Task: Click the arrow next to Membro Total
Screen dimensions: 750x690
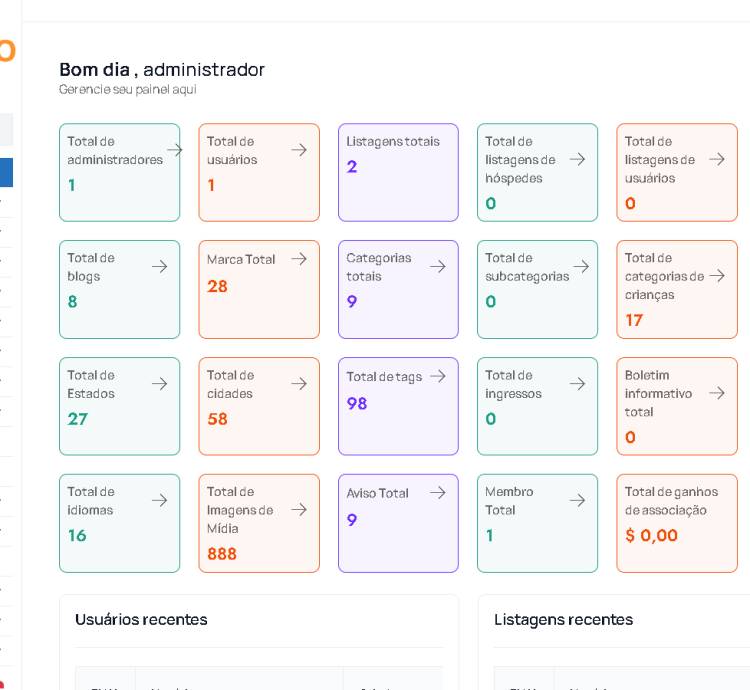Action: pos(577,500)
